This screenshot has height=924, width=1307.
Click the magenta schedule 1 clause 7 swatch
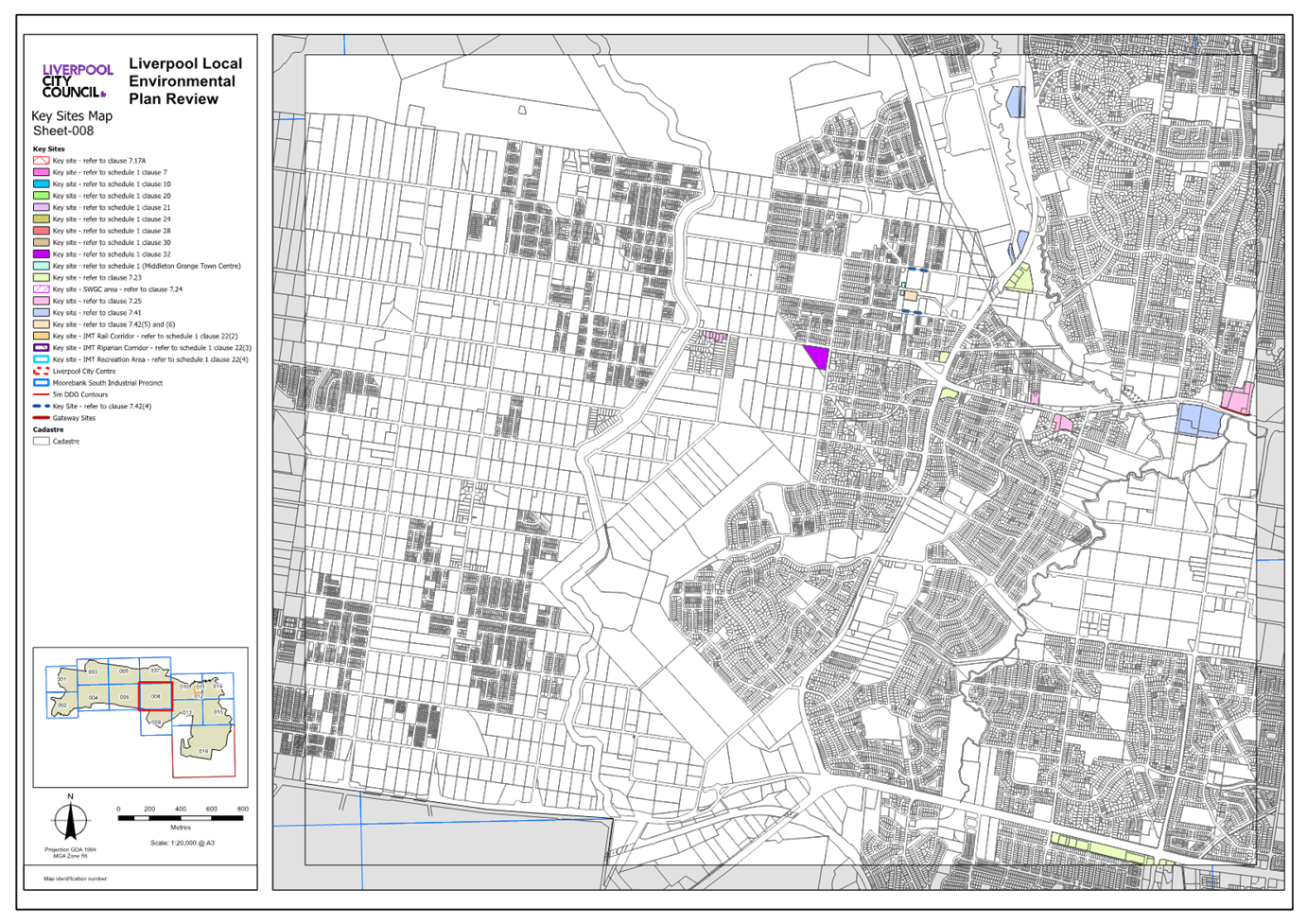click(41, 172)
